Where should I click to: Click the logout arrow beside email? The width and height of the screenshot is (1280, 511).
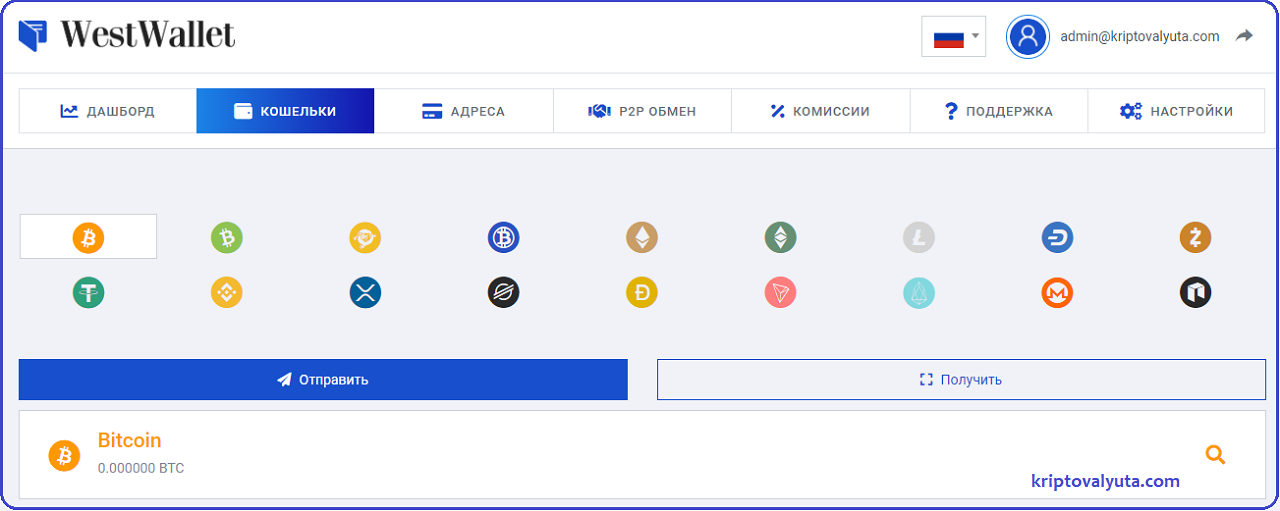1244,36
